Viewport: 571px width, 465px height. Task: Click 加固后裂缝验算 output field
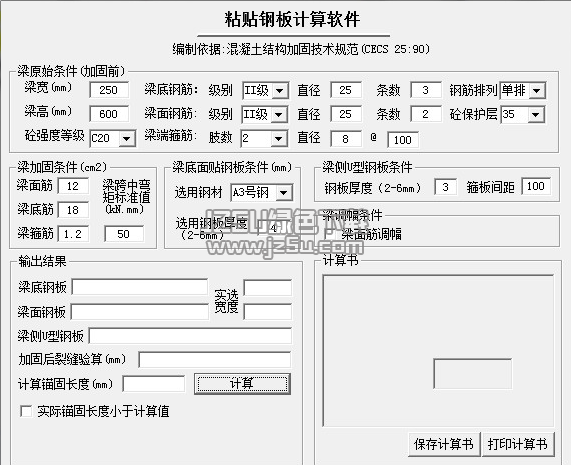click(x=215, y=359)
